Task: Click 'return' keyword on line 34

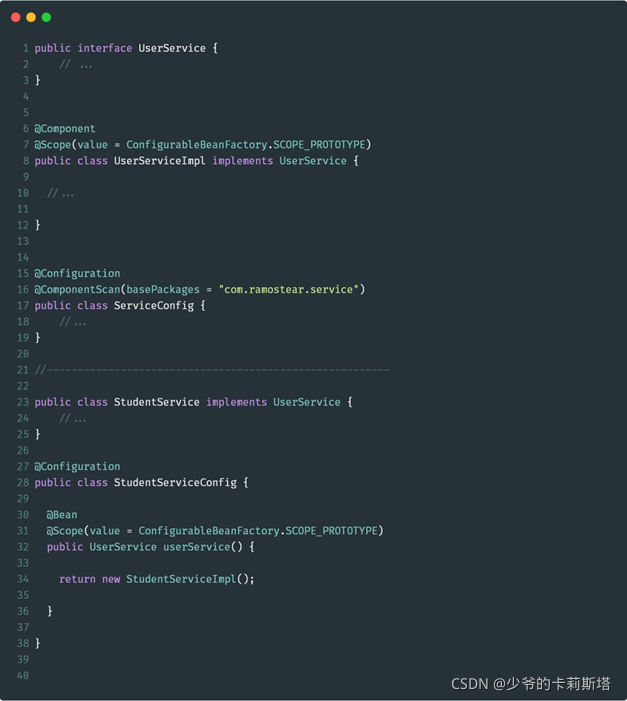Action: [x=77, y=579]
